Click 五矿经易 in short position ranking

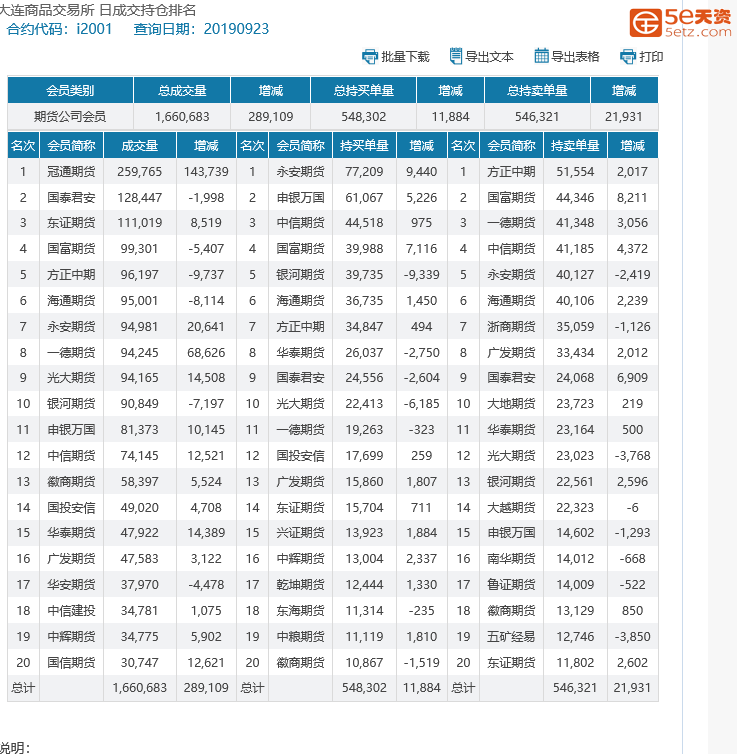[511, 636]
